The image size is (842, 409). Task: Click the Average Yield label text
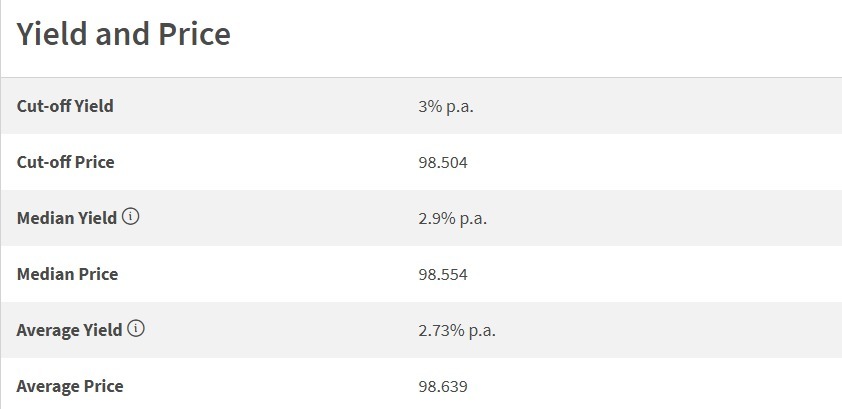click(69, 330)
